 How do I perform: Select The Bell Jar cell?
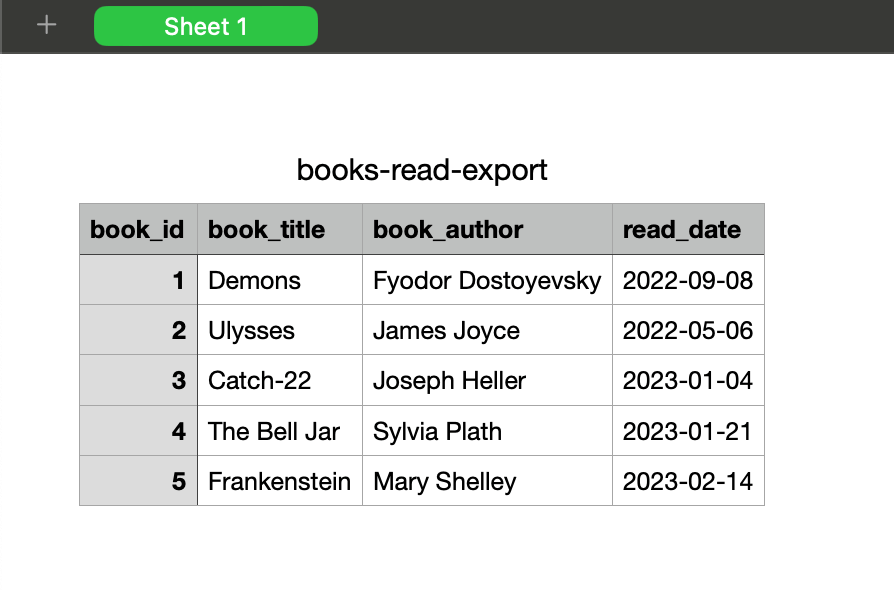click(272, 431)
